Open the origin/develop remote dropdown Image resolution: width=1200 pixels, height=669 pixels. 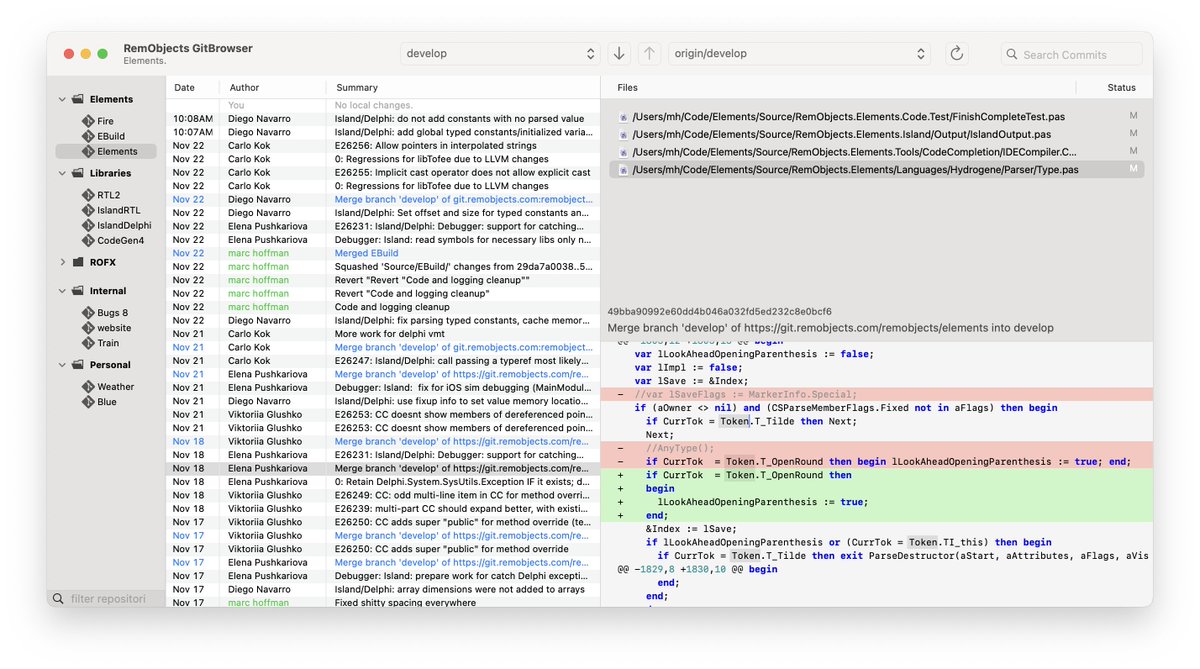coord(799,53)
